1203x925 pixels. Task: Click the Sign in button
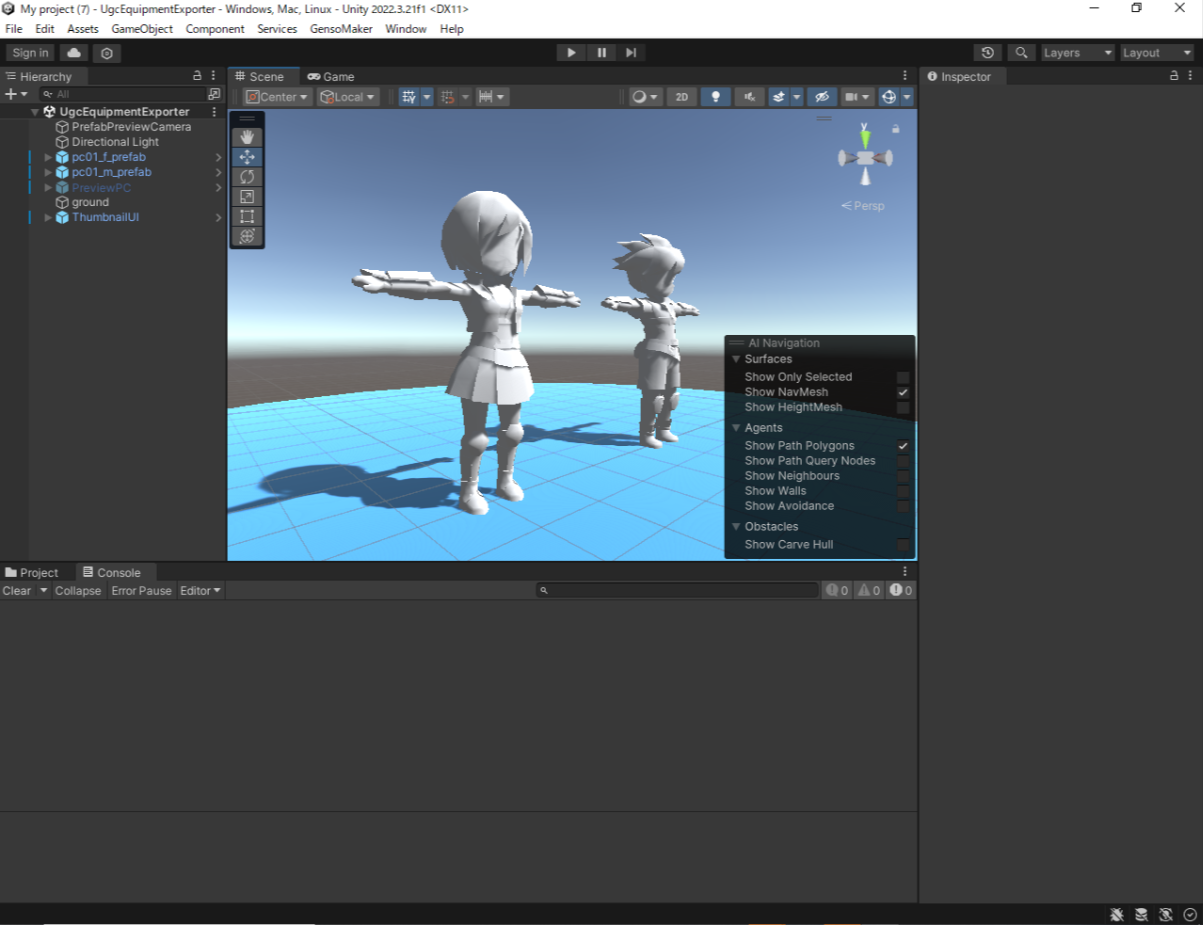[30, 53]
